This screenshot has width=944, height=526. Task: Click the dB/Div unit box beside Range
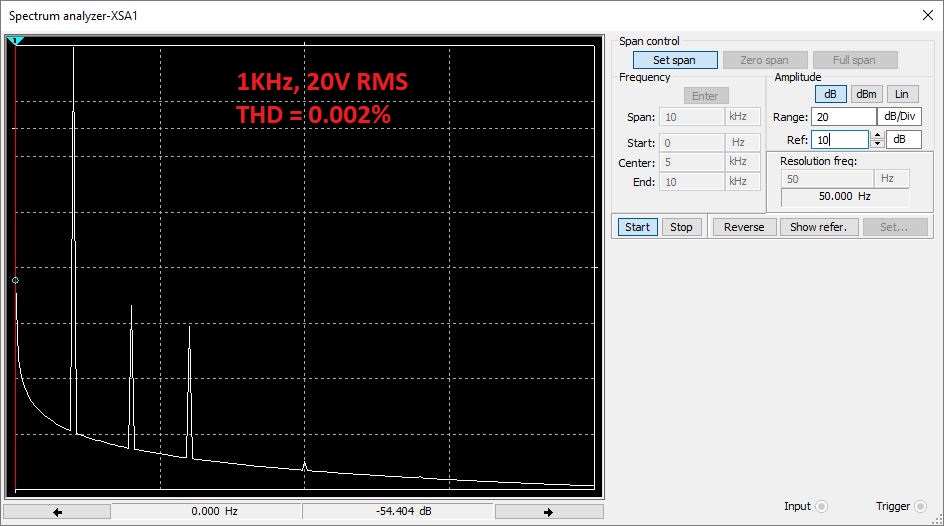899,117
